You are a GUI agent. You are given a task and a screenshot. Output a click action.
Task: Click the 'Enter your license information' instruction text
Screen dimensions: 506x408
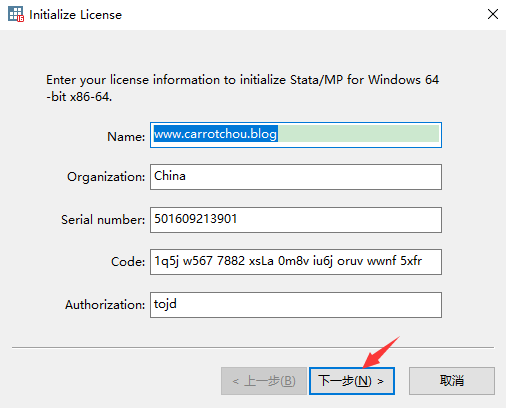242,88
